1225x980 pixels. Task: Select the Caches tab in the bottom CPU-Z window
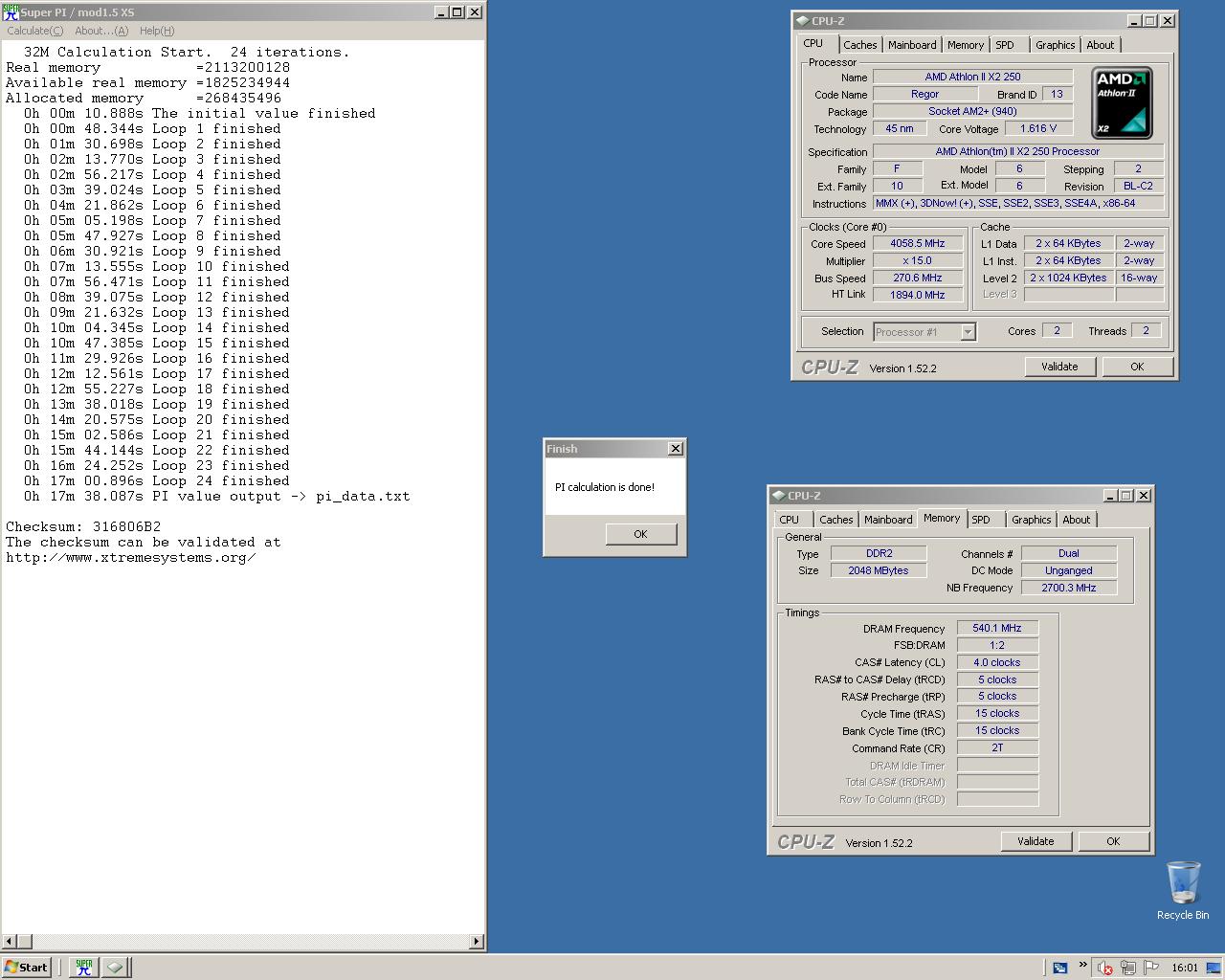835,520
